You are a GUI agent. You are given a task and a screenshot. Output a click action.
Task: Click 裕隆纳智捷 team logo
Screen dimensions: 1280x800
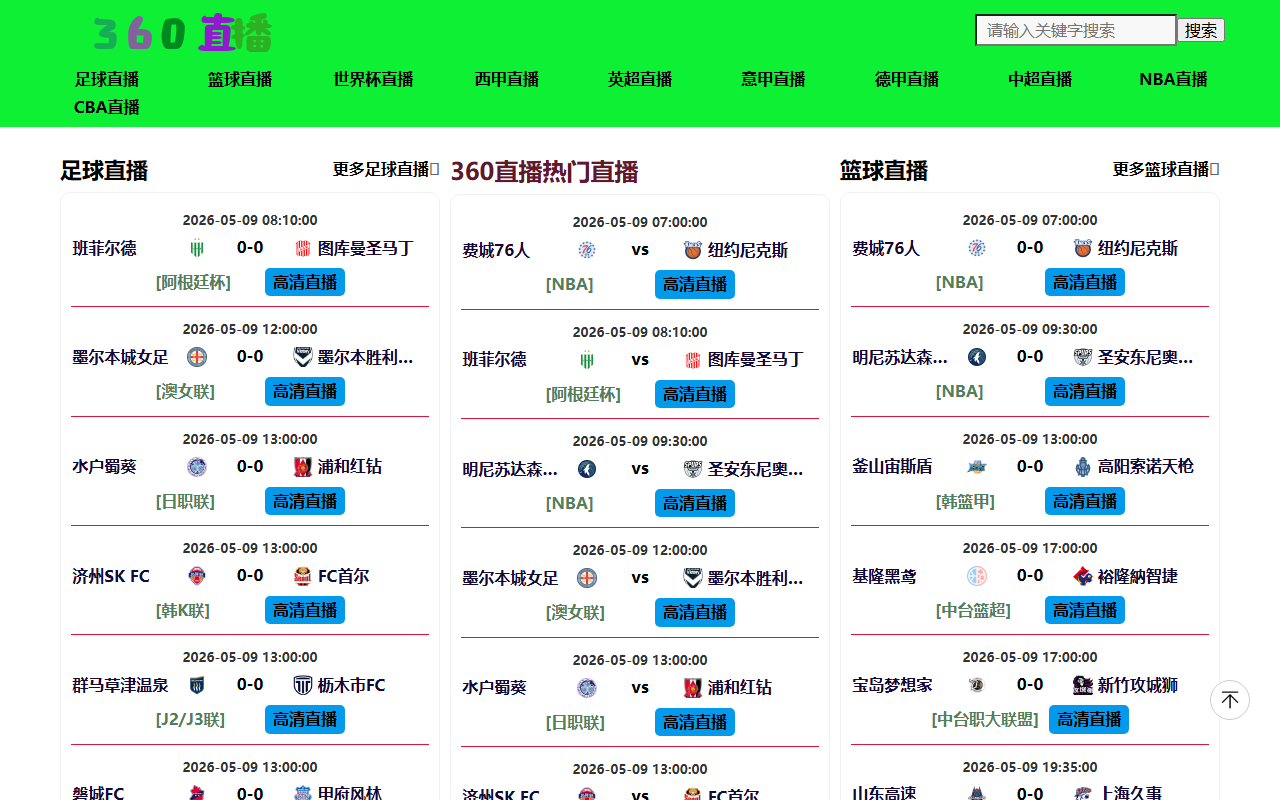click(1083, 576)
